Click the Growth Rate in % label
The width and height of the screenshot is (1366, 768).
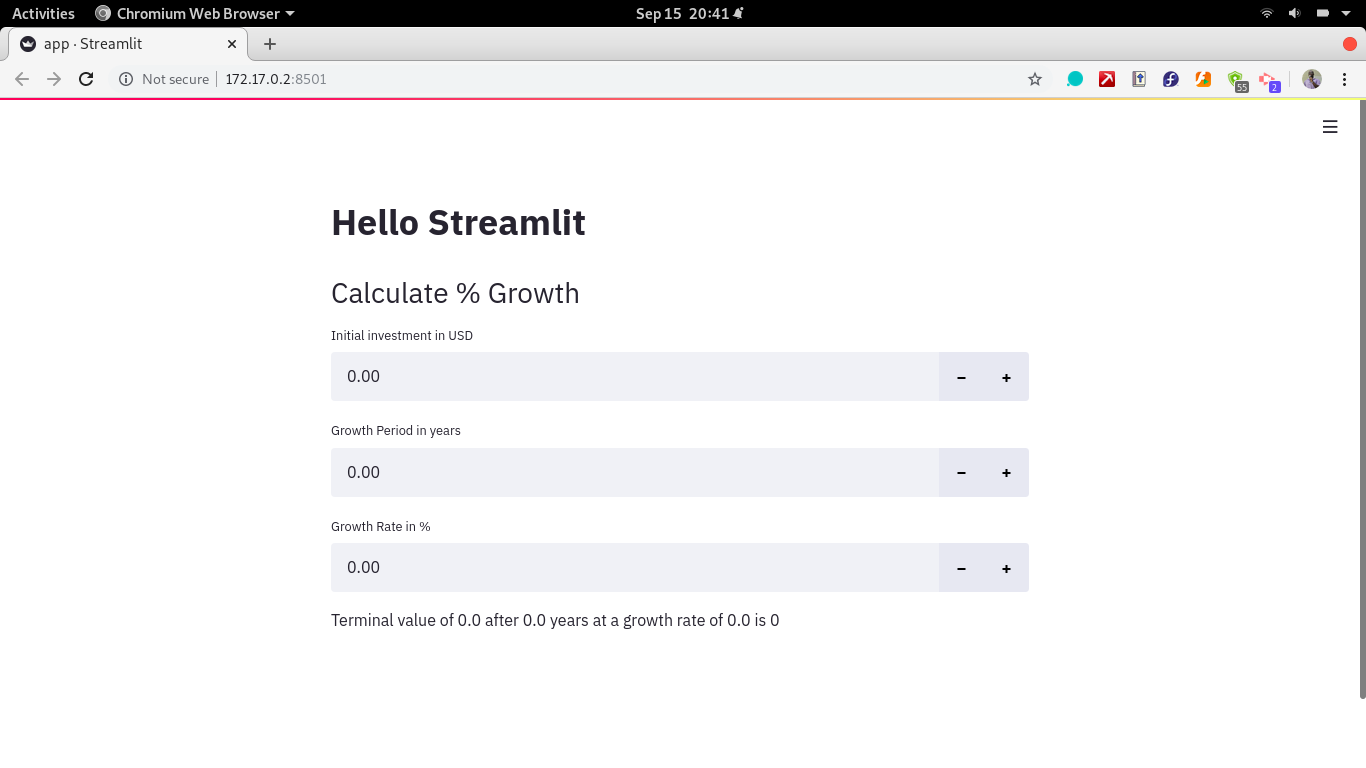pyautogui.click(x=381, y=526)
